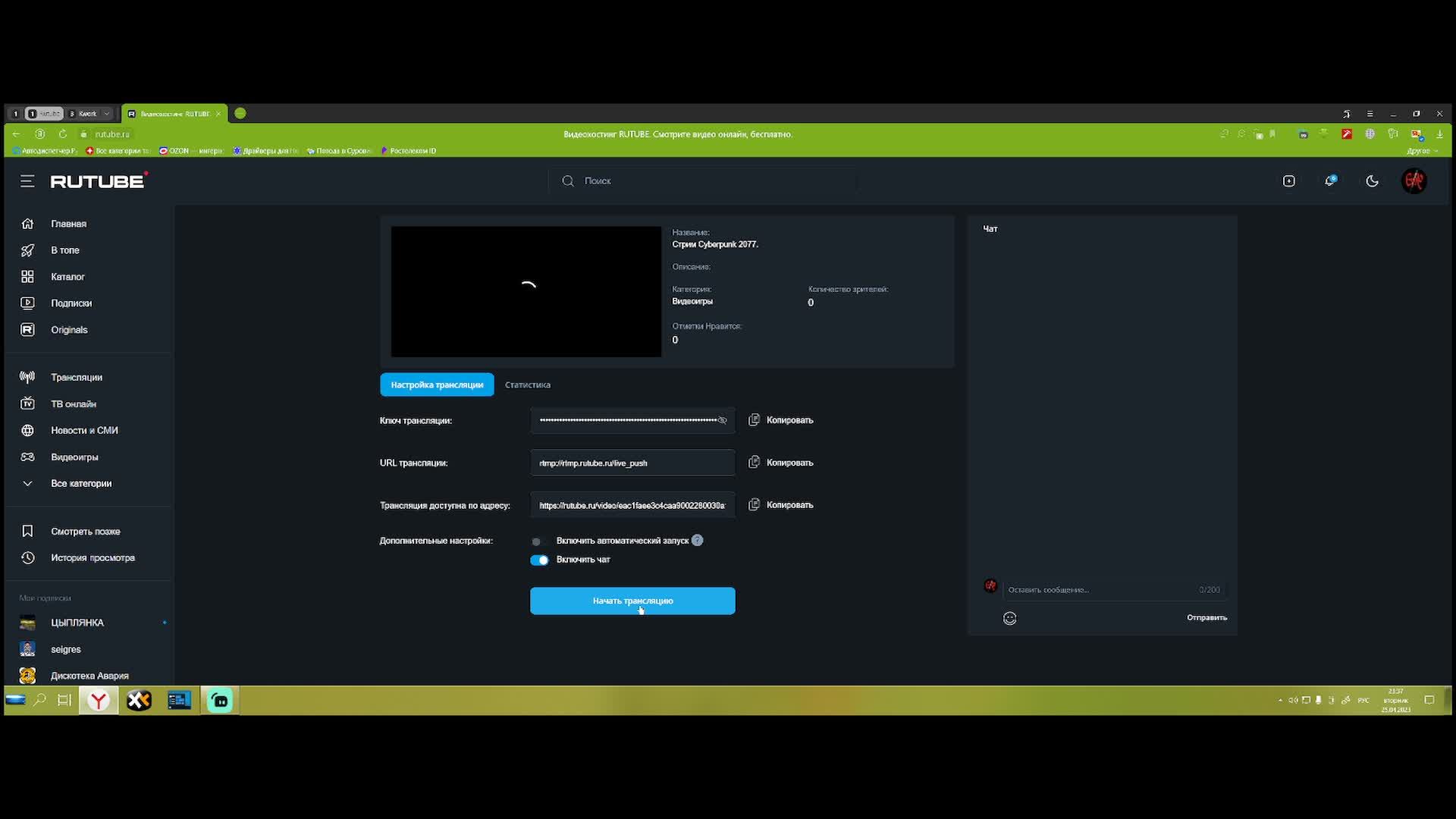Copy the URL трансляции value

point(781,463)
